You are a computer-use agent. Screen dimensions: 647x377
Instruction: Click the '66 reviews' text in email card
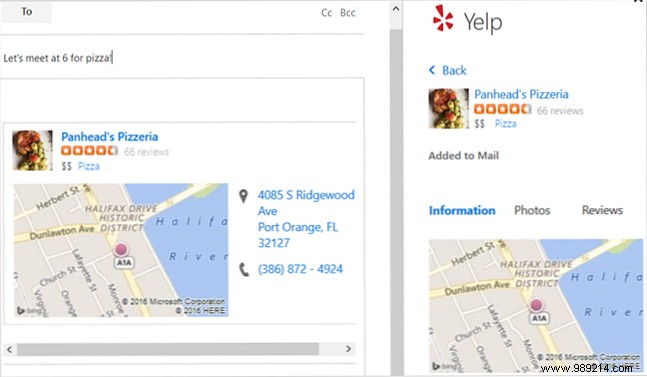point(146,152)
